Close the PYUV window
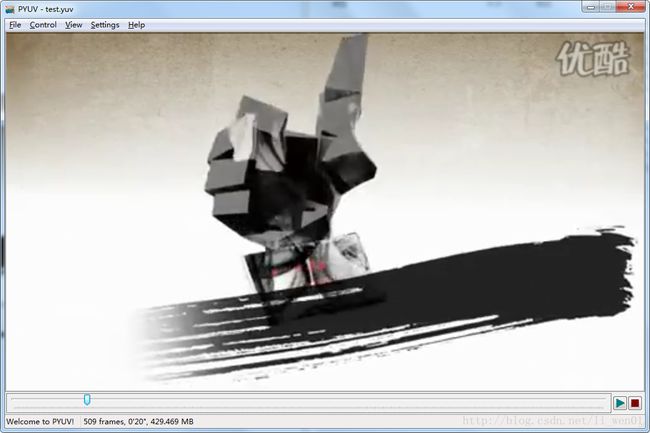 point(631,7)
